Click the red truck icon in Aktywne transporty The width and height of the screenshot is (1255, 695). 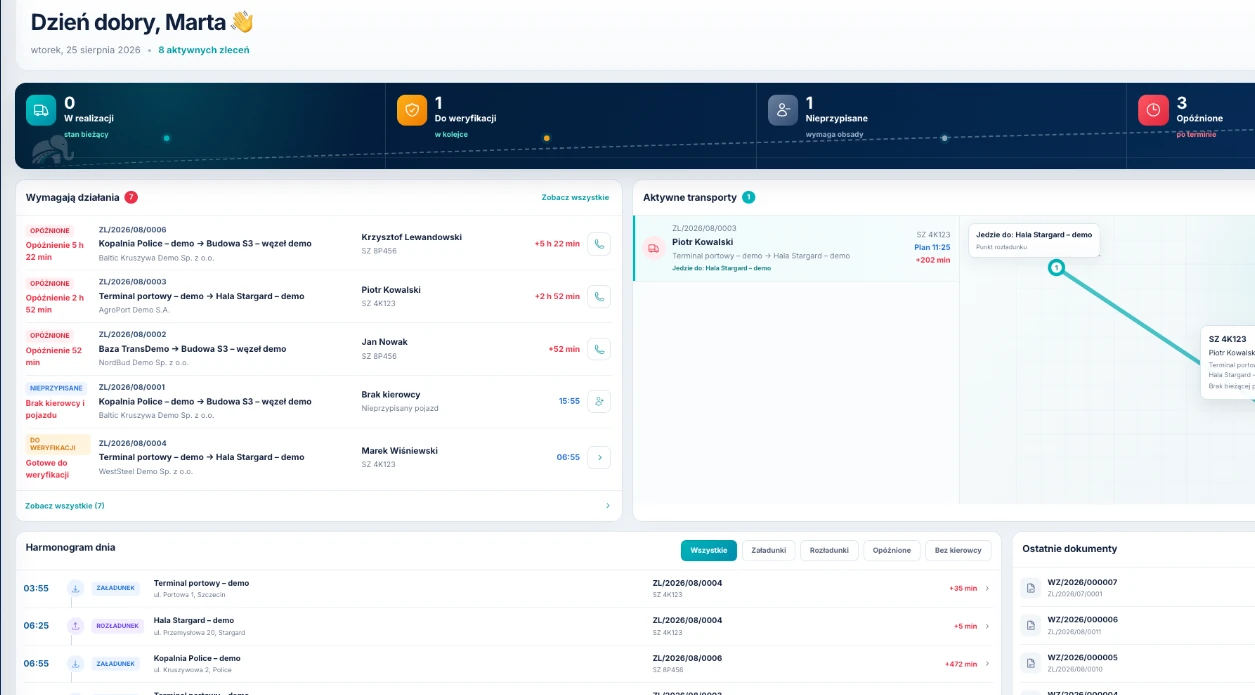coord(653,248)
